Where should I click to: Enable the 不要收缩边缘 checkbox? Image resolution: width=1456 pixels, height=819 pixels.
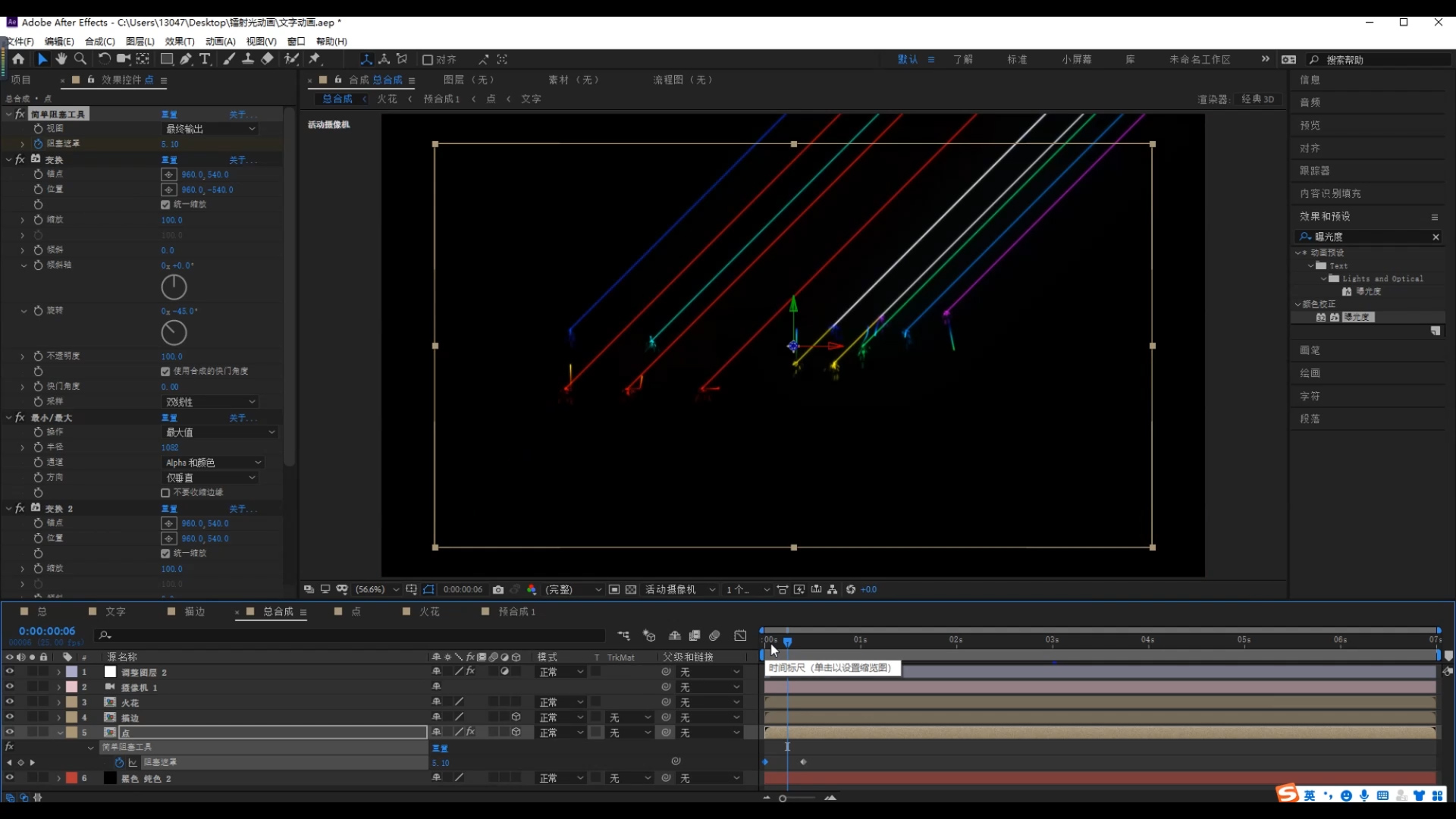click(165, 493)
